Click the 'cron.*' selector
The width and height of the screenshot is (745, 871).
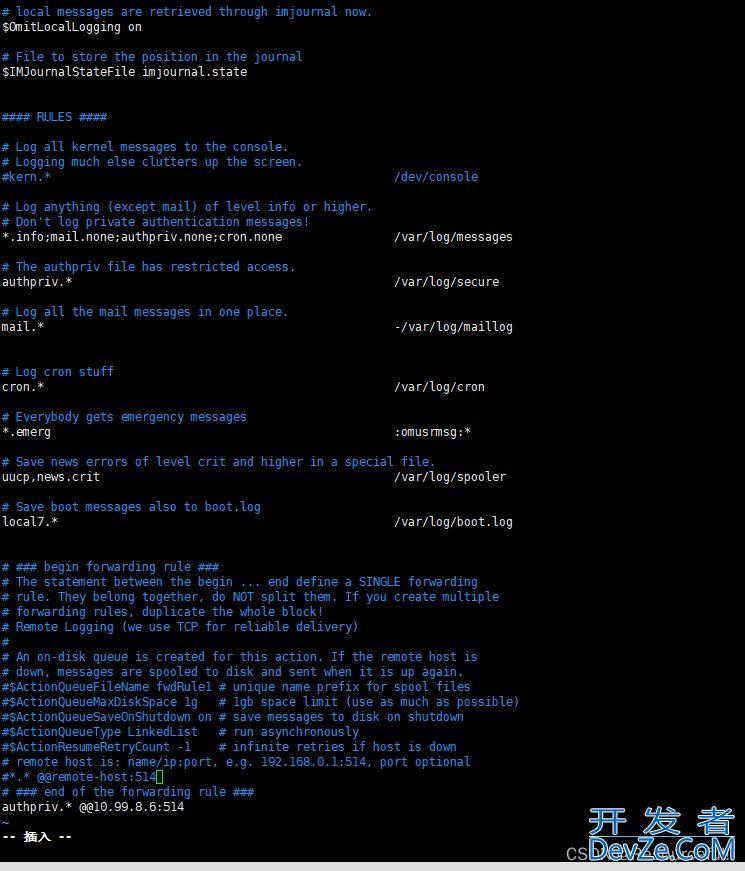click(23, 387)
